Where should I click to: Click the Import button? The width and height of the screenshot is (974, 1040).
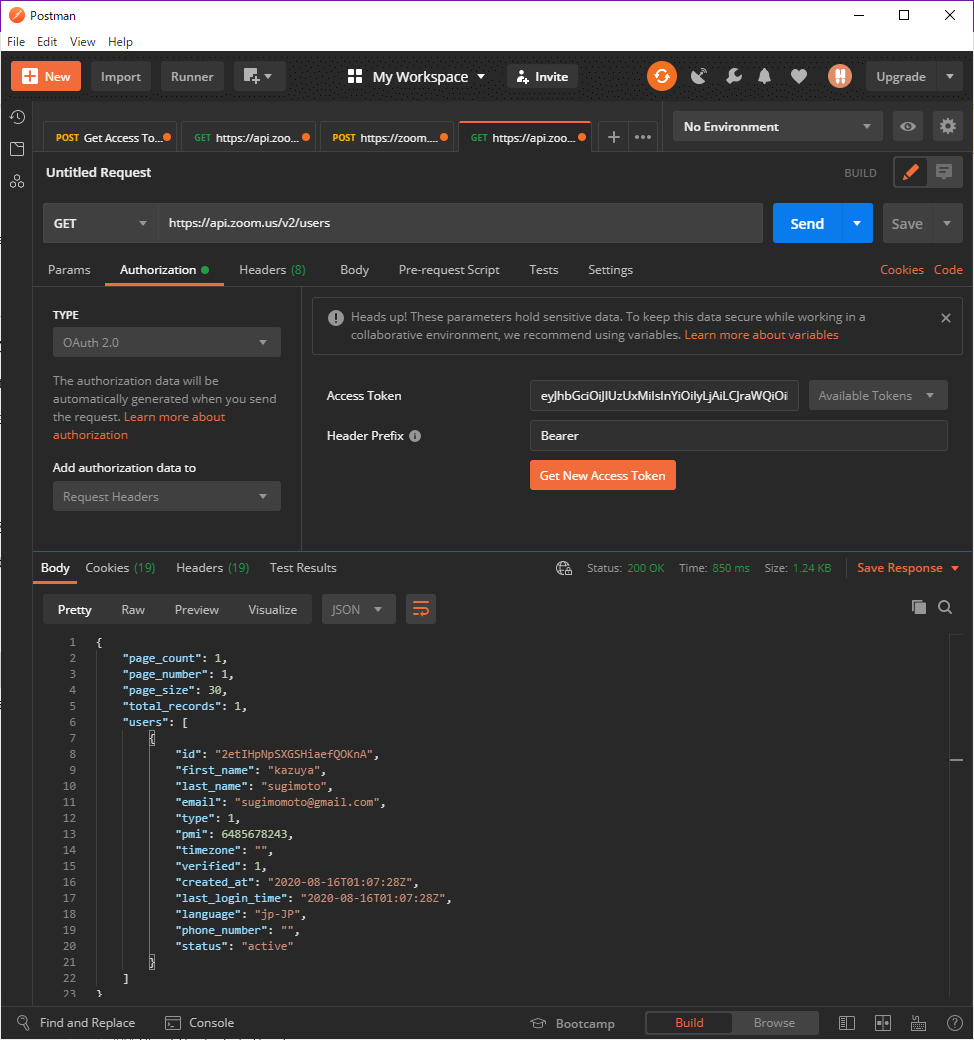tap(121, 76)
